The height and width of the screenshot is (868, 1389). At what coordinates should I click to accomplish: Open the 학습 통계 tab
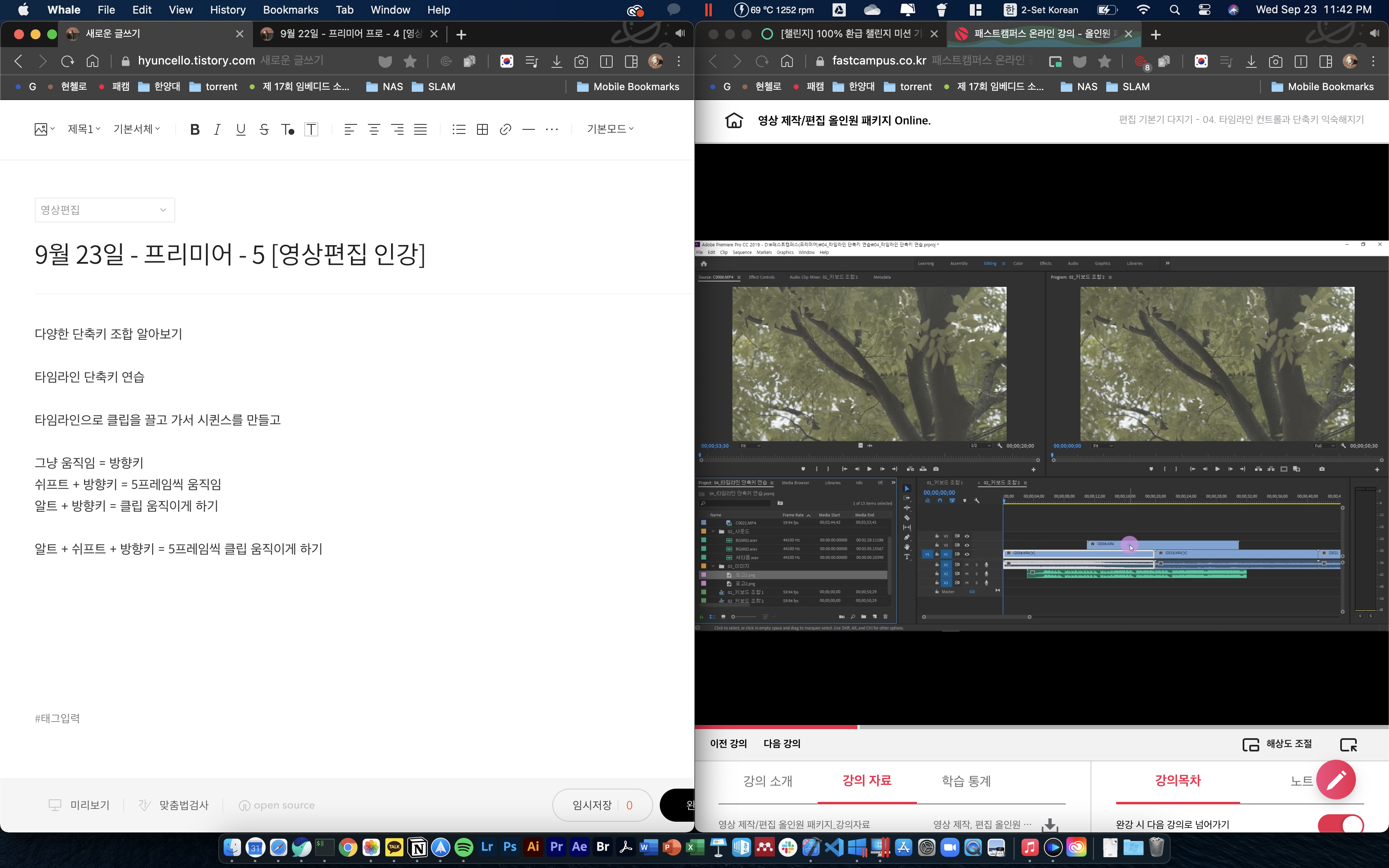pyautogui.click(x=966, y=781)
